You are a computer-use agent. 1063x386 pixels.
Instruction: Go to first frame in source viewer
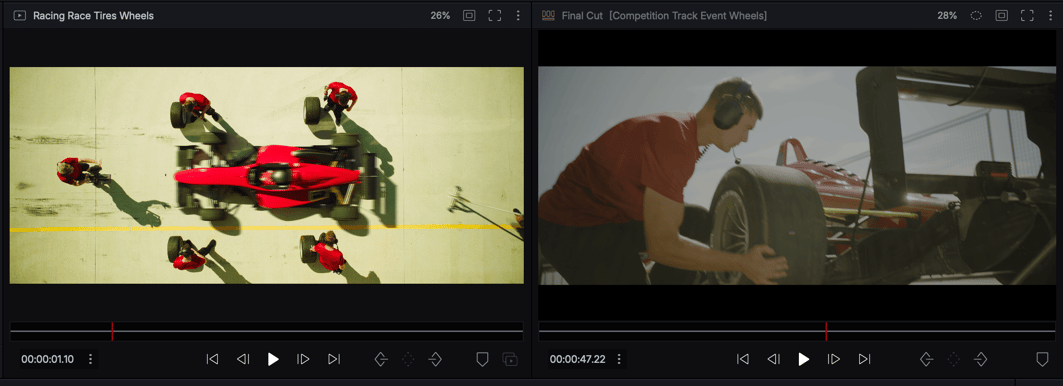[212, 359]
